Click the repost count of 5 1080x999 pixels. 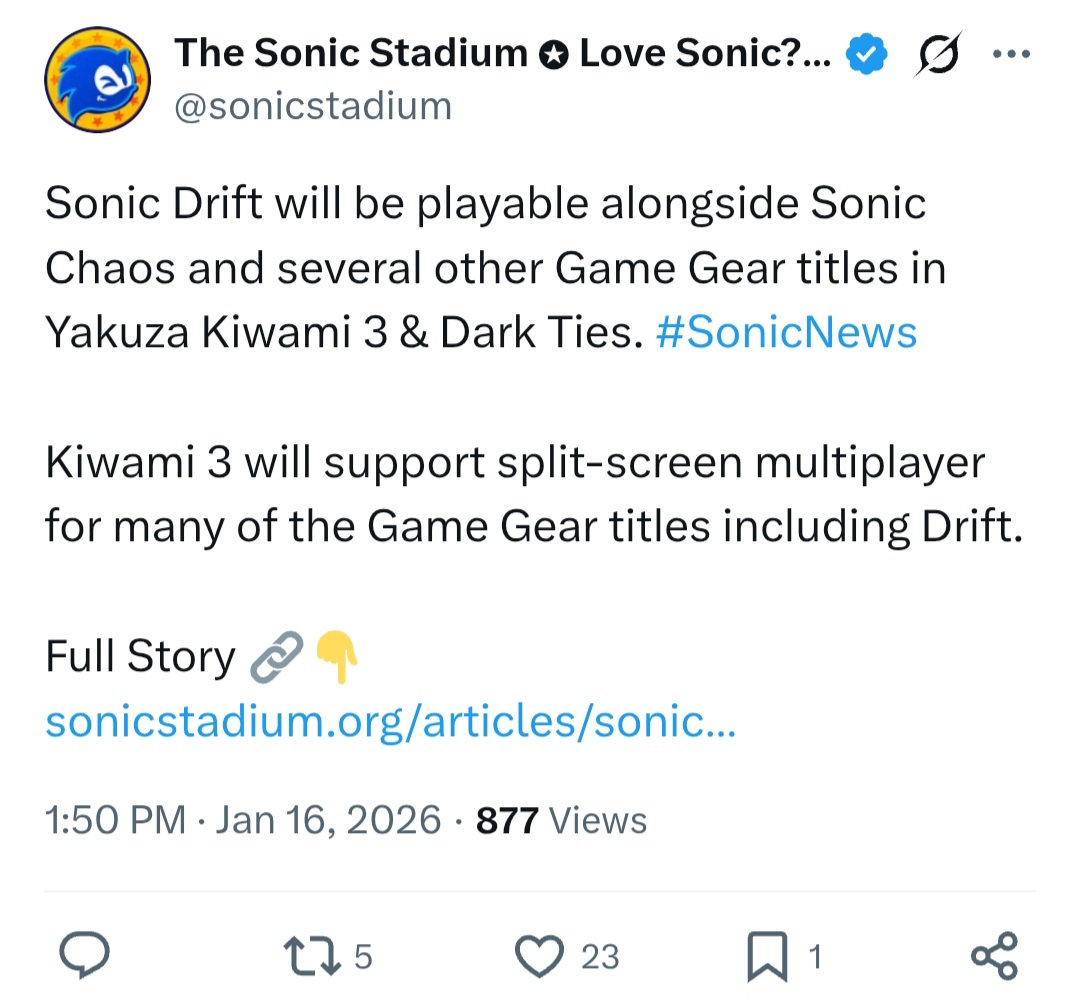pyautogui.click(x=363, y=958)
